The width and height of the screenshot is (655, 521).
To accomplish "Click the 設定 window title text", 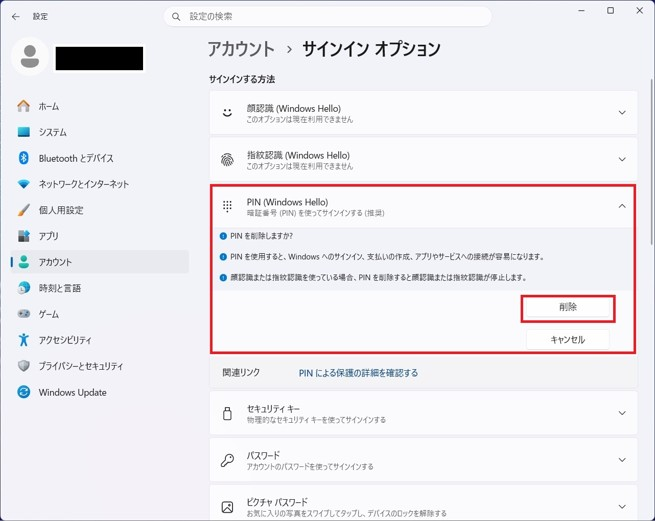I will pyautogui.click(x=40, y=17).
